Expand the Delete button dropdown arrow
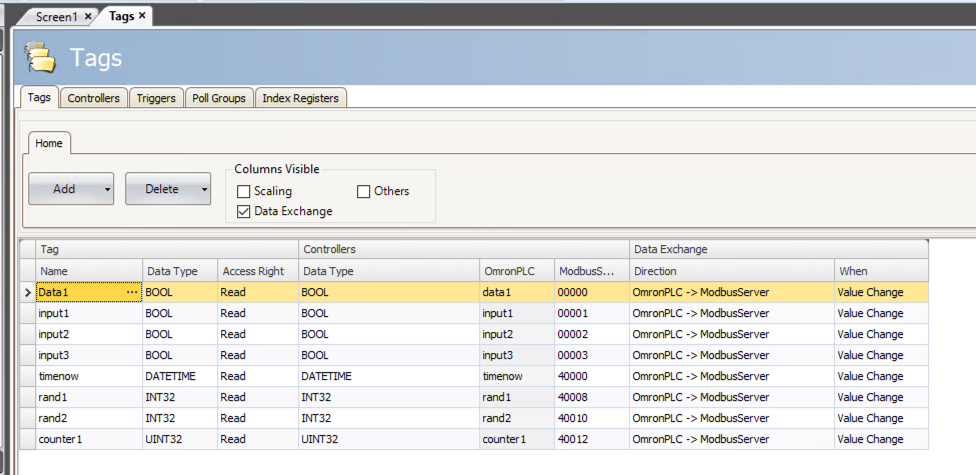The width and height of the screenshot is (976, 475). pos(203,188)
